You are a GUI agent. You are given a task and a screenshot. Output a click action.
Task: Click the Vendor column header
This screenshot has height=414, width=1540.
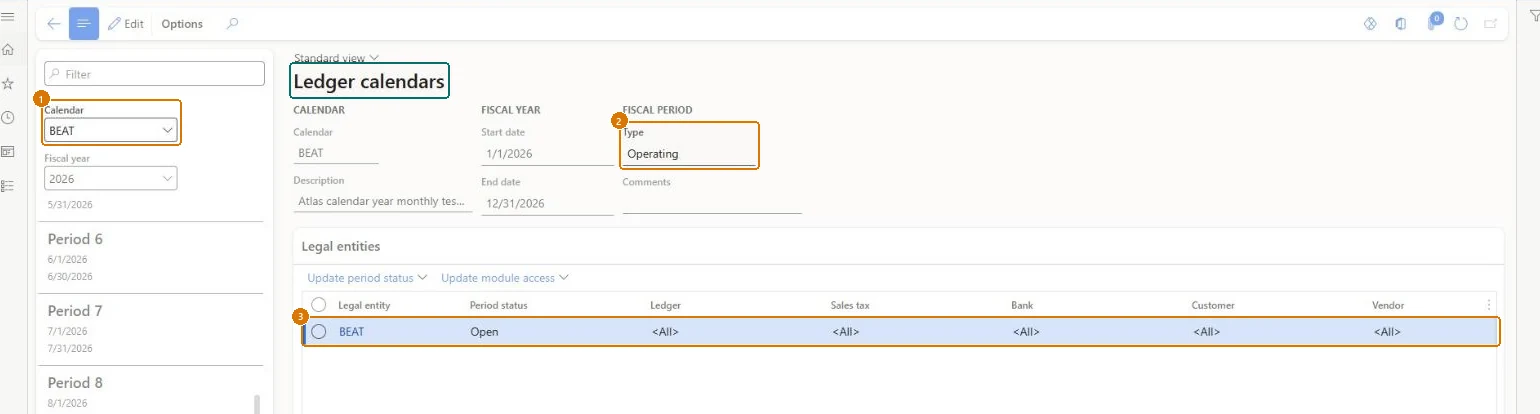pos(1389,305)
